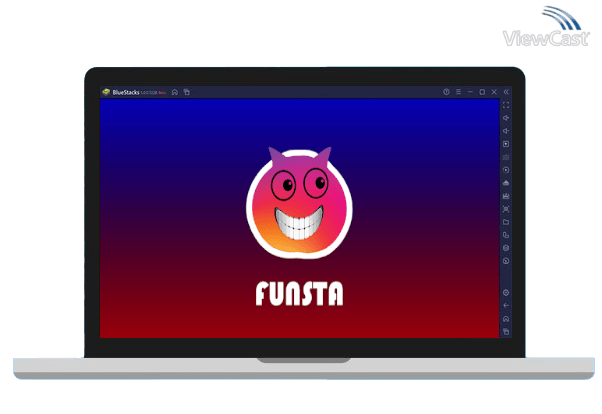Click the circular play icon in the side toolbar

(x=506, y=170)
